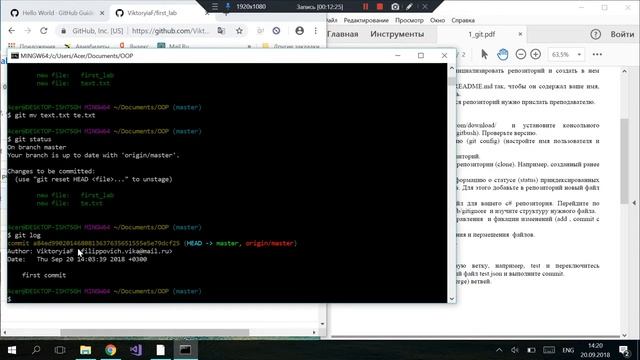The height and width of the screenshot is (360, 640).
Task: Click the browser horizontal scrollbar thumb
Action: (x=154, y=332)
